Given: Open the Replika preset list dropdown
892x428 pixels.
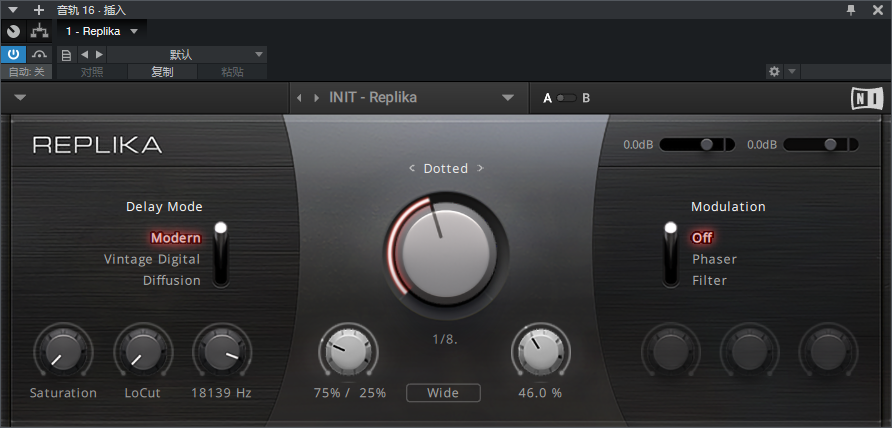Looking at the screenshot, I should pyautogui.click(x=508, y=98).
